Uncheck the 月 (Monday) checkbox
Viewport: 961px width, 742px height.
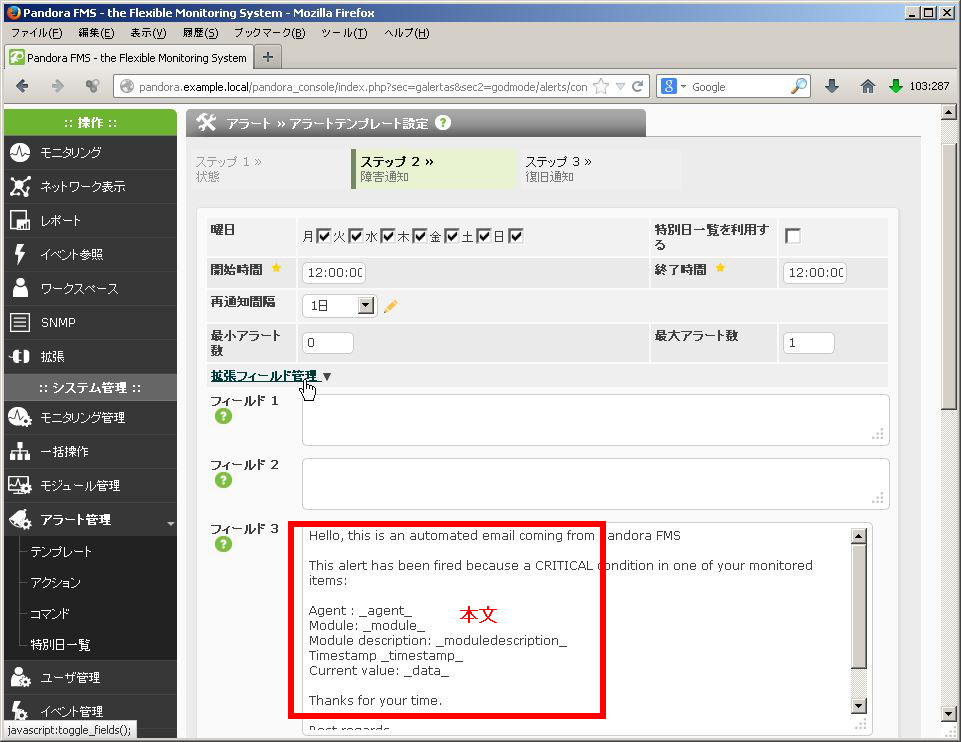pos(324,236)
